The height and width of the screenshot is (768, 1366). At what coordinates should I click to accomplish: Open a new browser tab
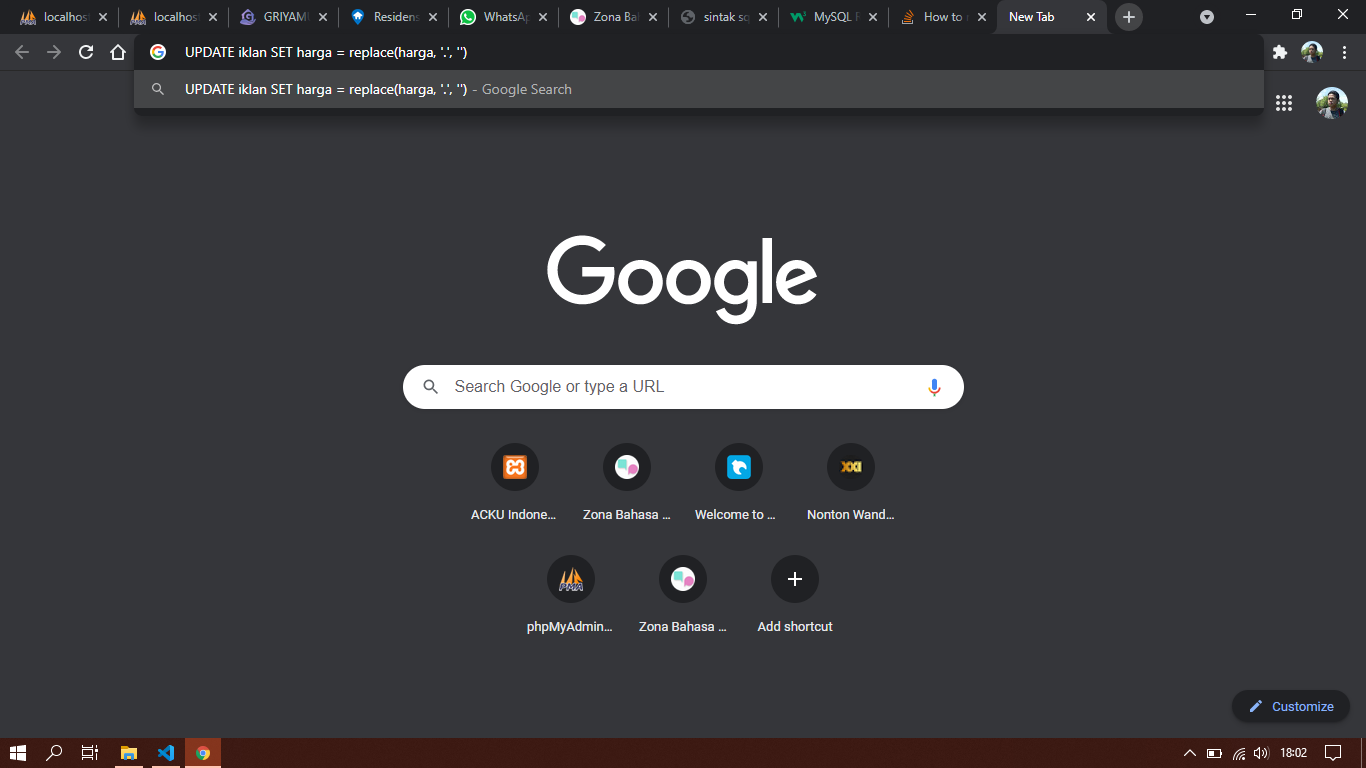[x=1129, y=17]
